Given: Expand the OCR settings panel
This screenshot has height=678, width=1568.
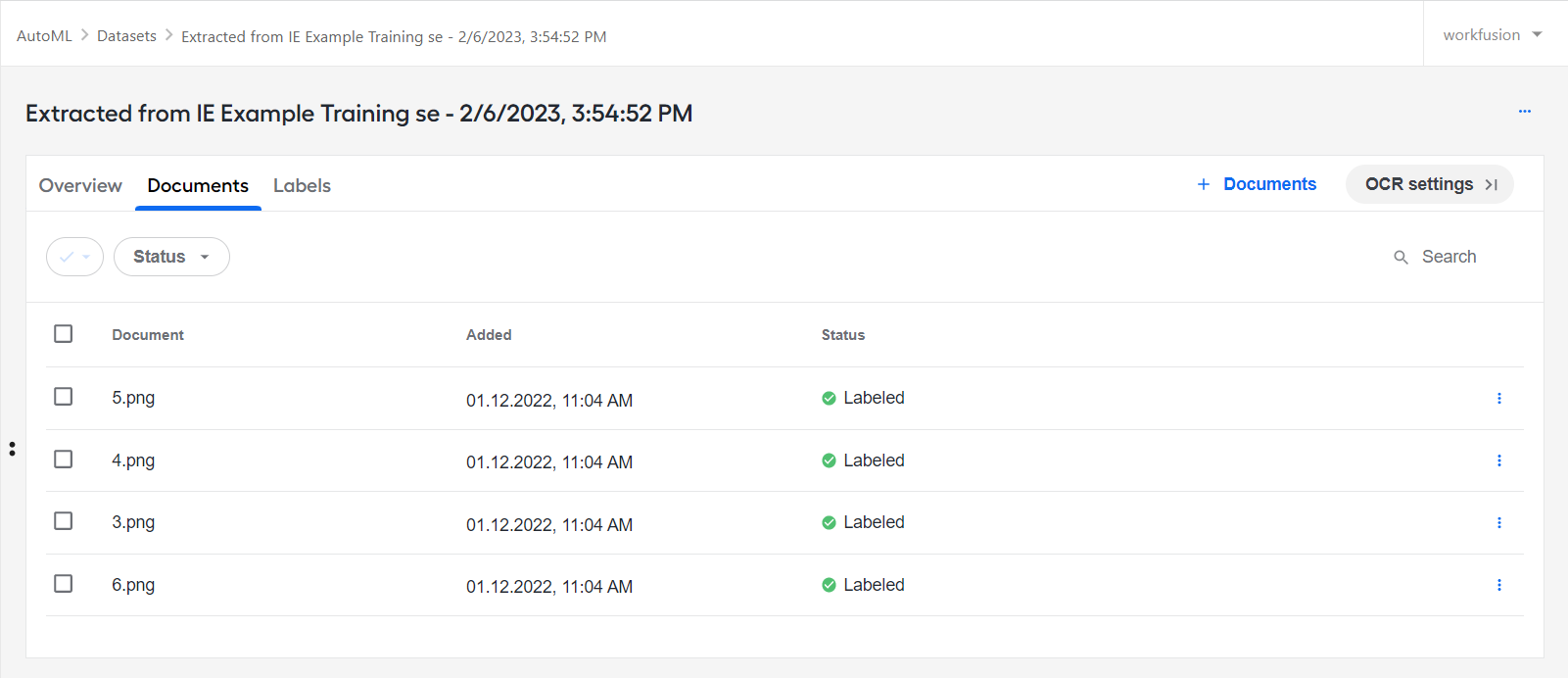Looking at the screenshot, I should [1430, 184].
